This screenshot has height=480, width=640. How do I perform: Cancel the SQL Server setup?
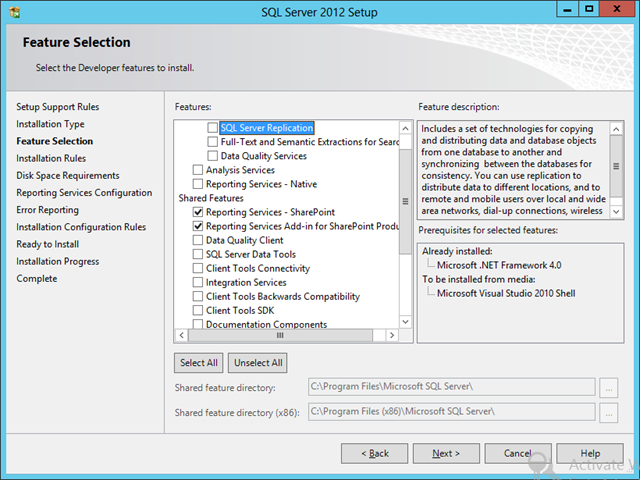[x=518, y=453]
